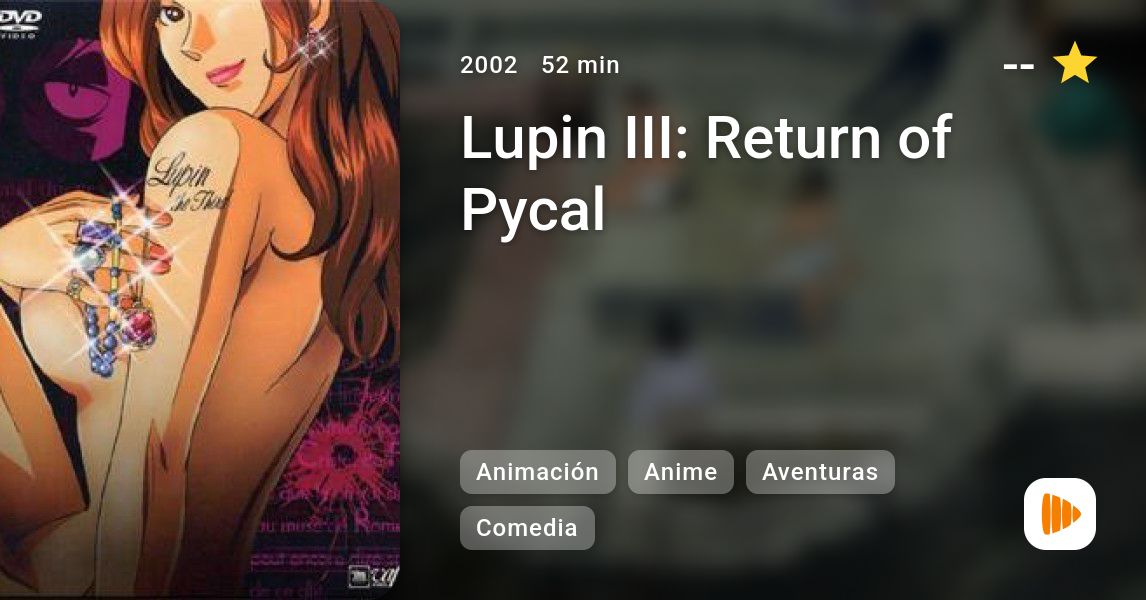This screenshot has height=600, width=1146.
Task: Choose the Aventuras genre tag
Action: point(820,472)
